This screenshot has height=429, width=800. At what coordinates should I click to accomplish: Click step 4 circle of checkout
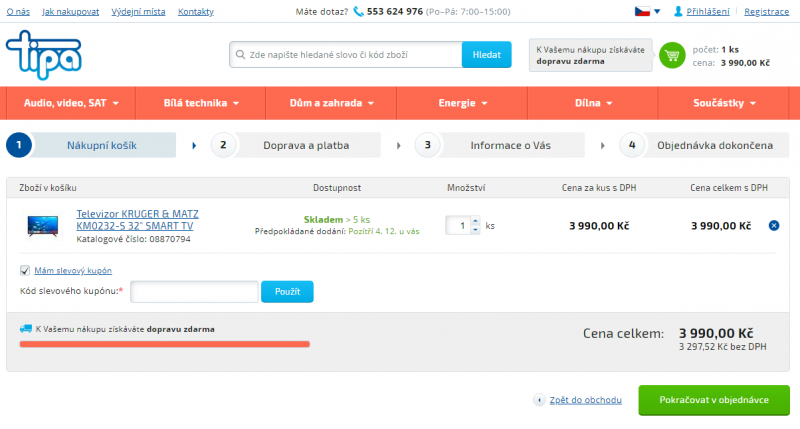632,145
